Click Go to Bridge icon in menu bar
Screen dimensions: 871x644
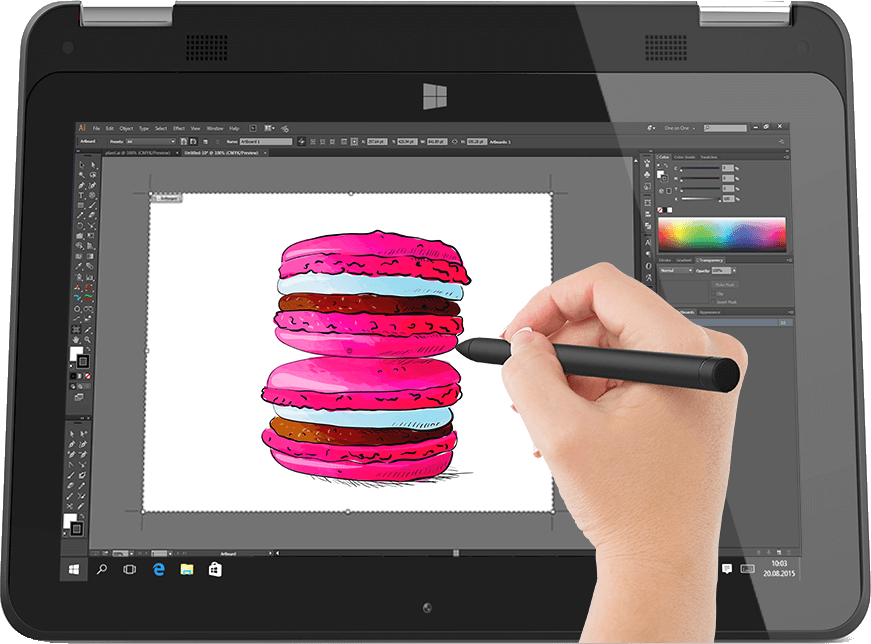pyautogui.click(x=253, y=128)
